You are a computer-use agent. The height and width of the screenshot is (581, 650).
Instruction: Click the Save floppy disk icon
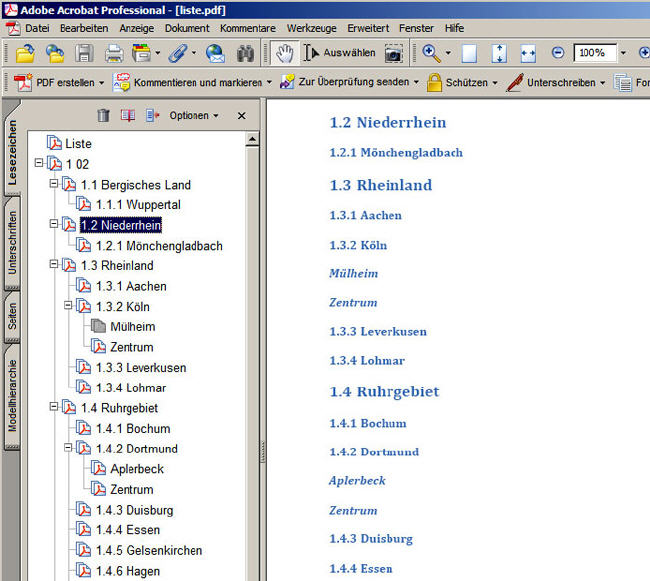pyautogui.click(x=85, y=53)
